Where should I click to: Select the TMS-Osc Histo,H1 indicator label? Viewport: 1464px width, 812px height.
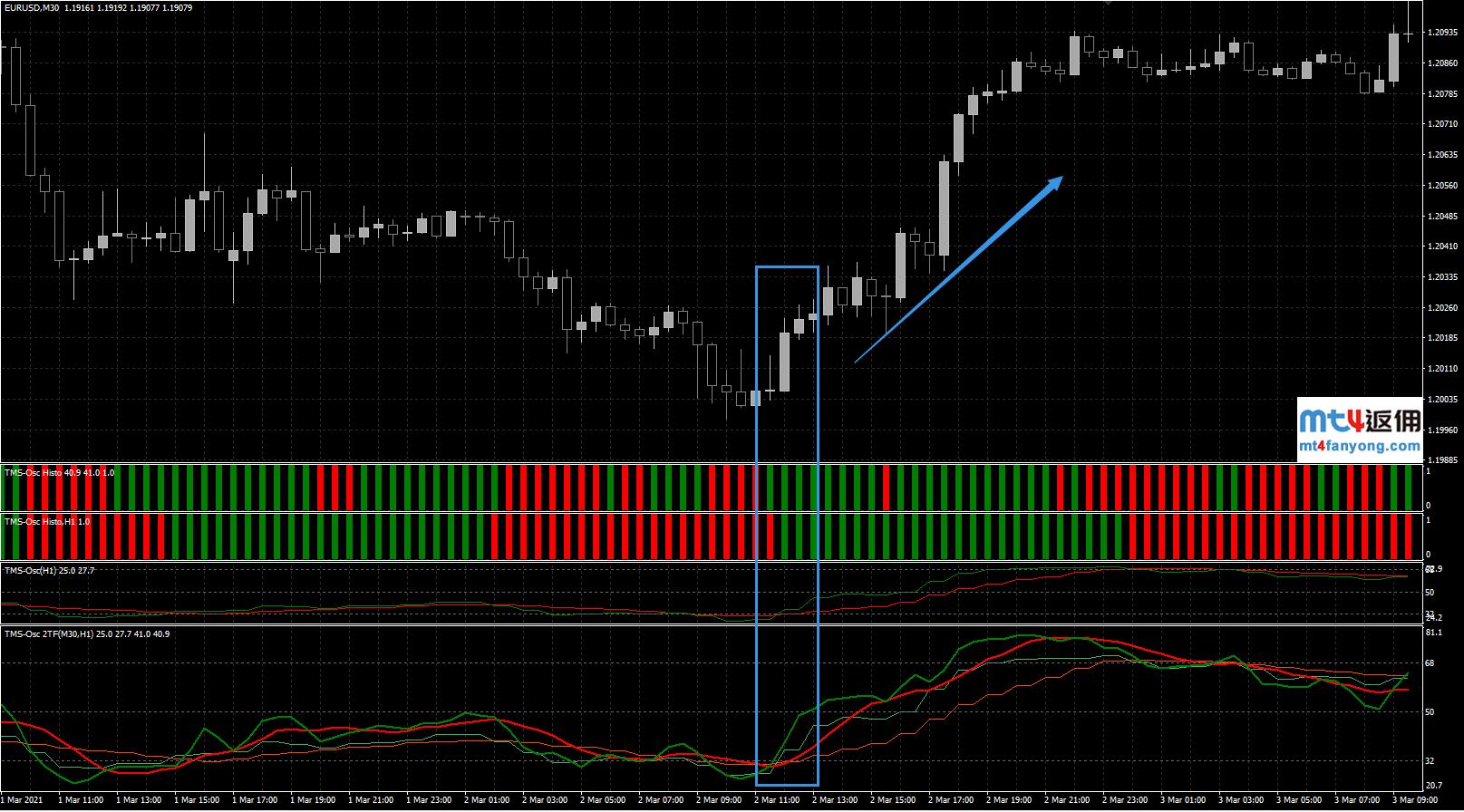(x=47, y=522)
